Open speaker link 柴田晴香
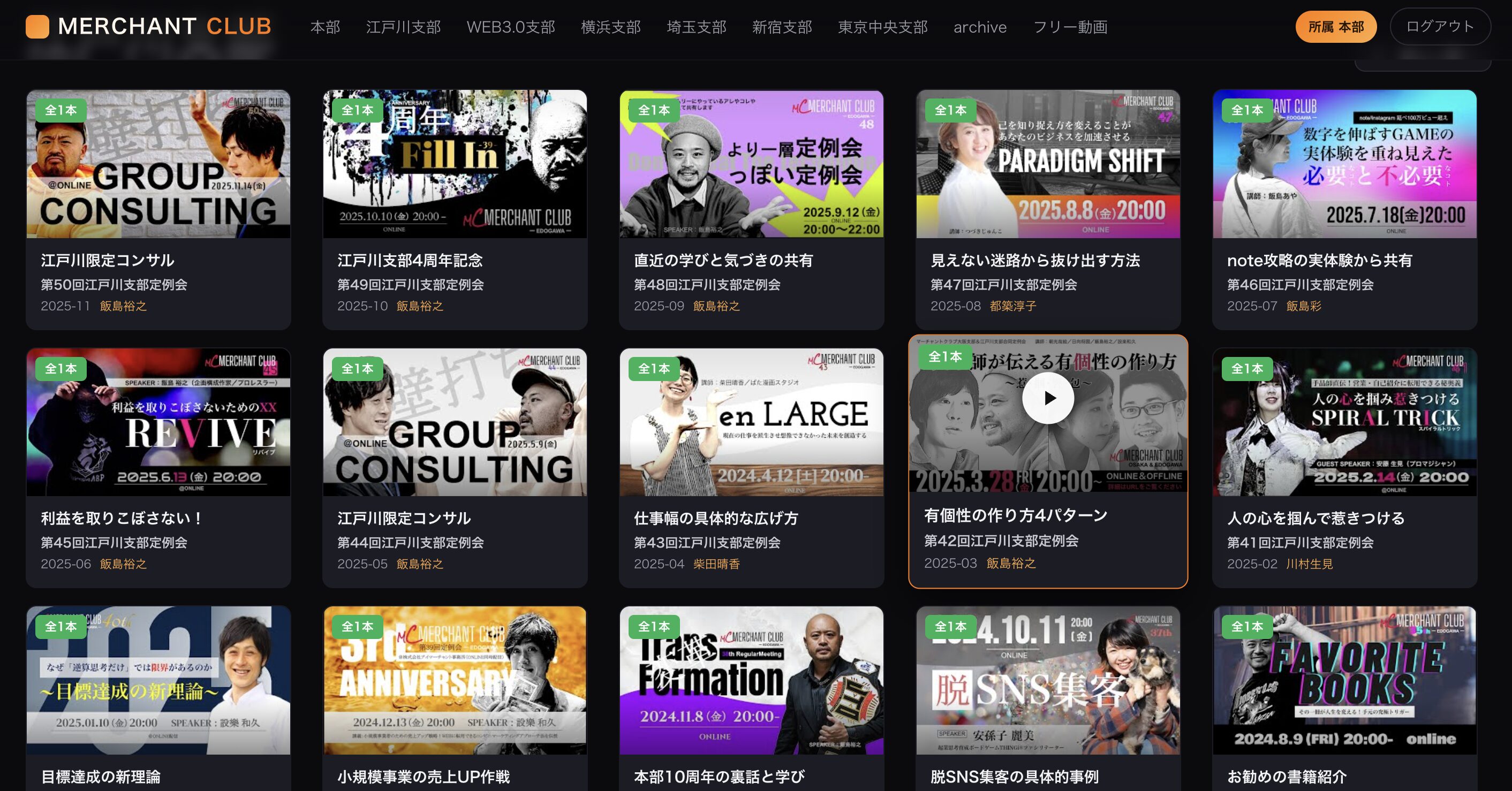1512x791 pixels. click(x=717, y=564)
